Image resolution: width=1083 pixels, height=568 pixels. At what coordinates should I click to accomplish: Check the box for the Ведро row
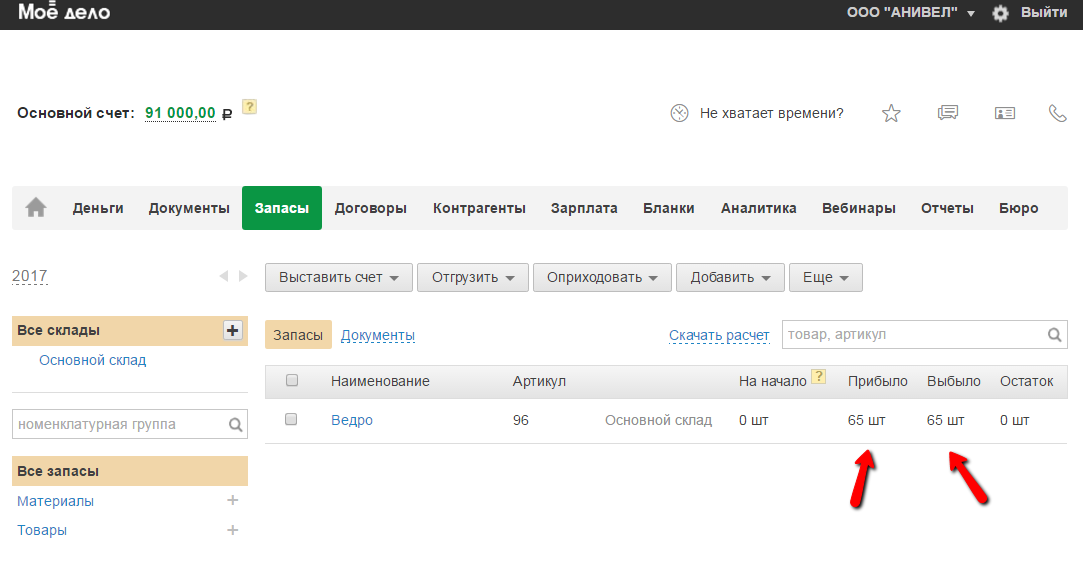292,420
